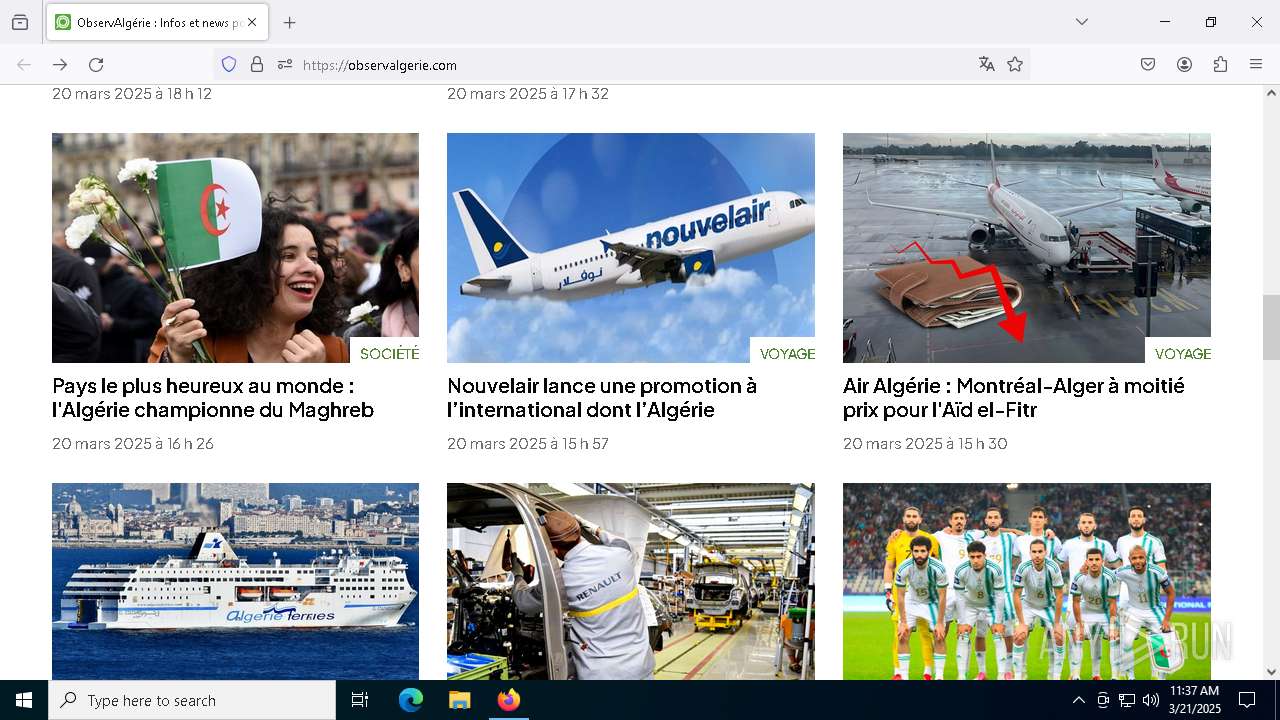
Task: View site security padlock information
Action: pyautogui.click(x=257, y=65)
